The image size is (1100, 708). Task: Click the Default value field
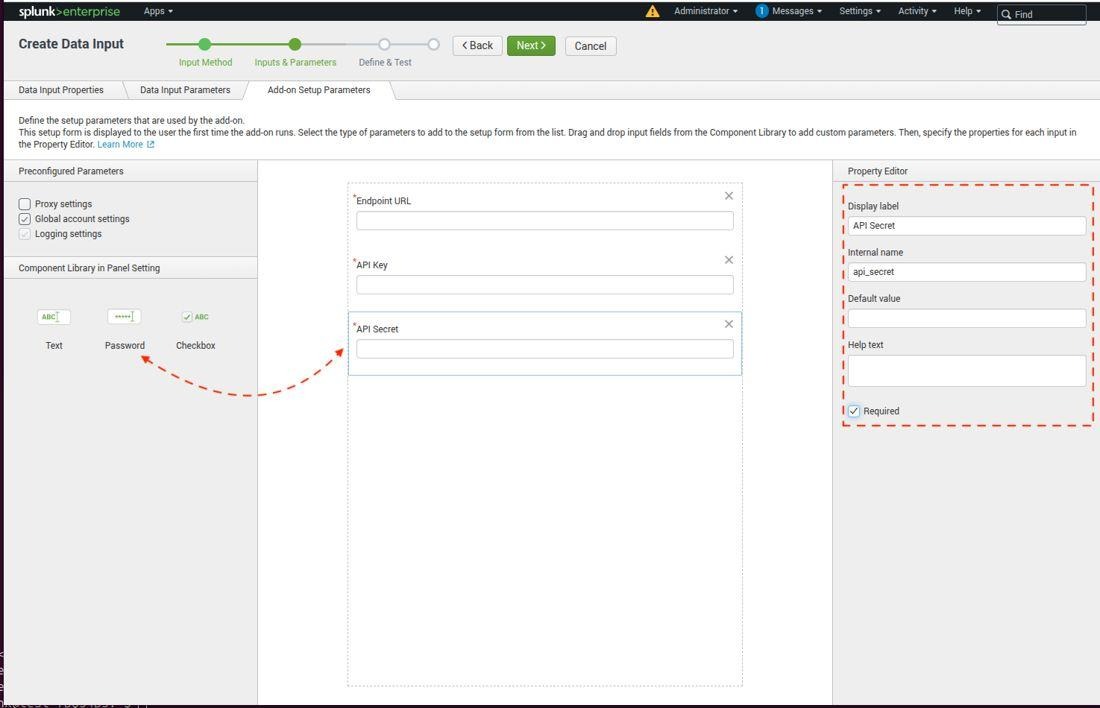coord(967,319)
